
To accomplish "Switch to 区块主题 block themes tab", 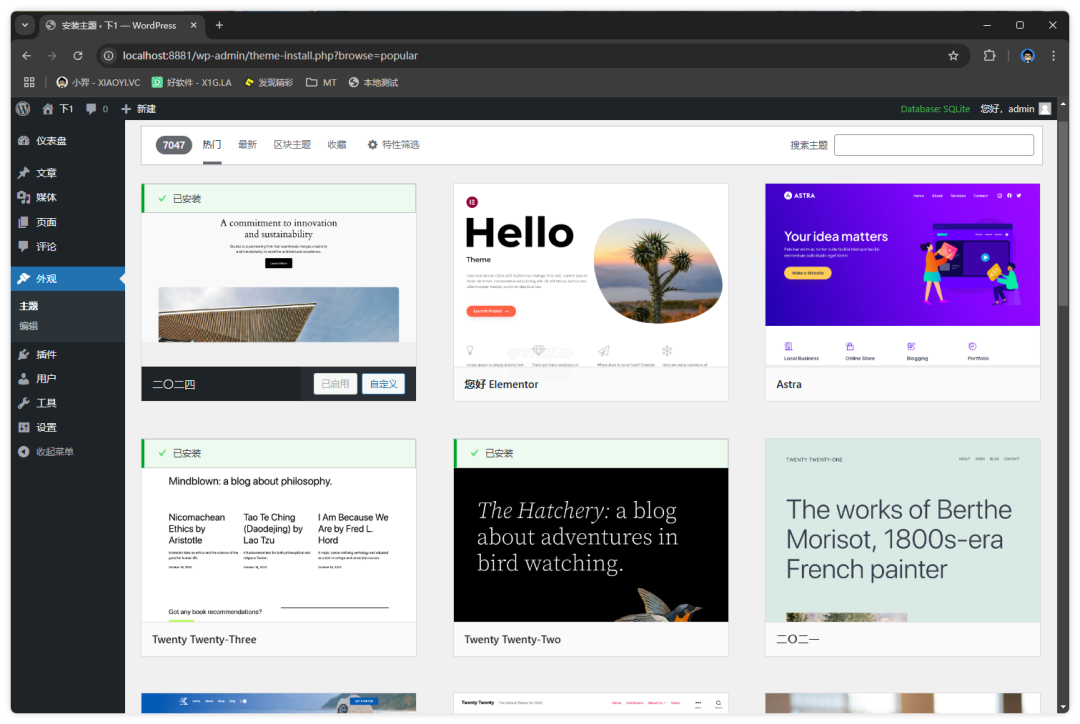I will tap(292, 145).
